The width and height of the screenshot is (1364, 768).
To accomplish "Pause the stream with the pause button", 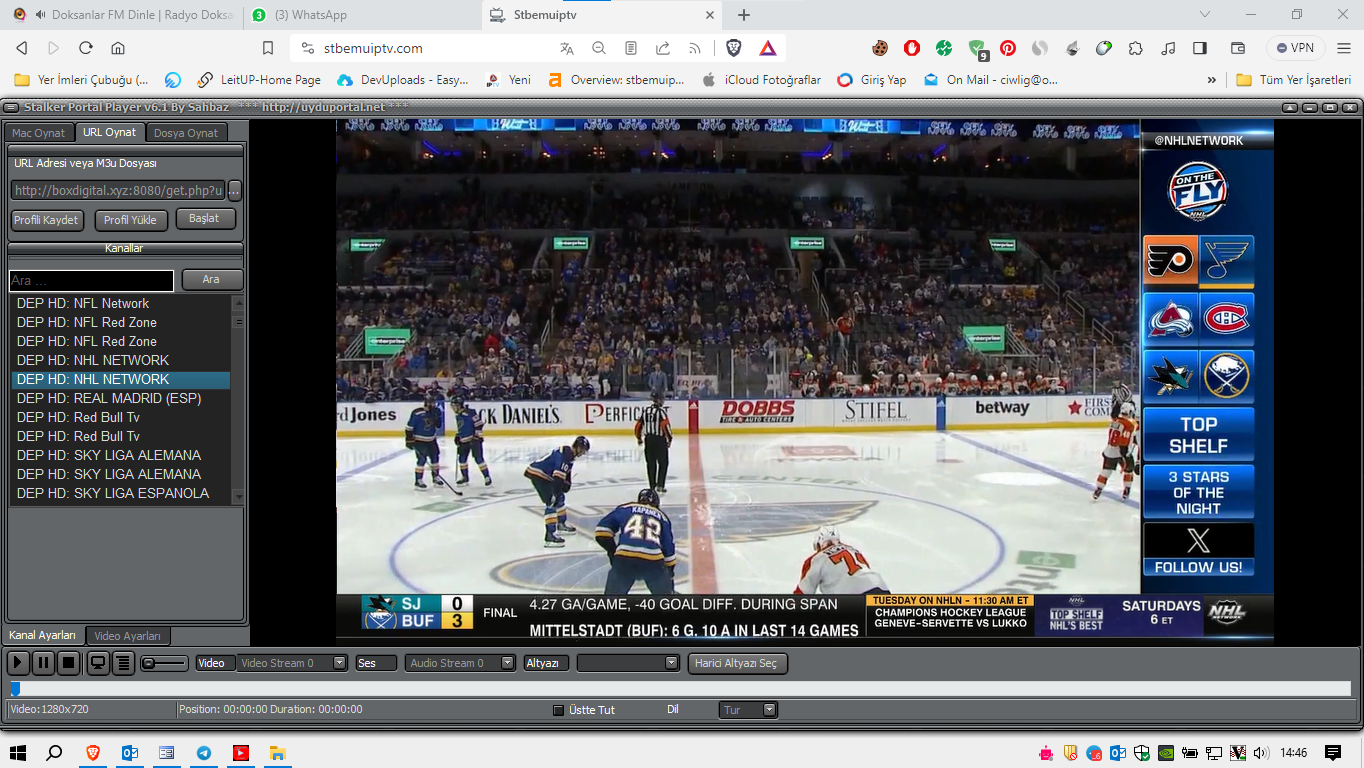I will [x=43, y=662].
